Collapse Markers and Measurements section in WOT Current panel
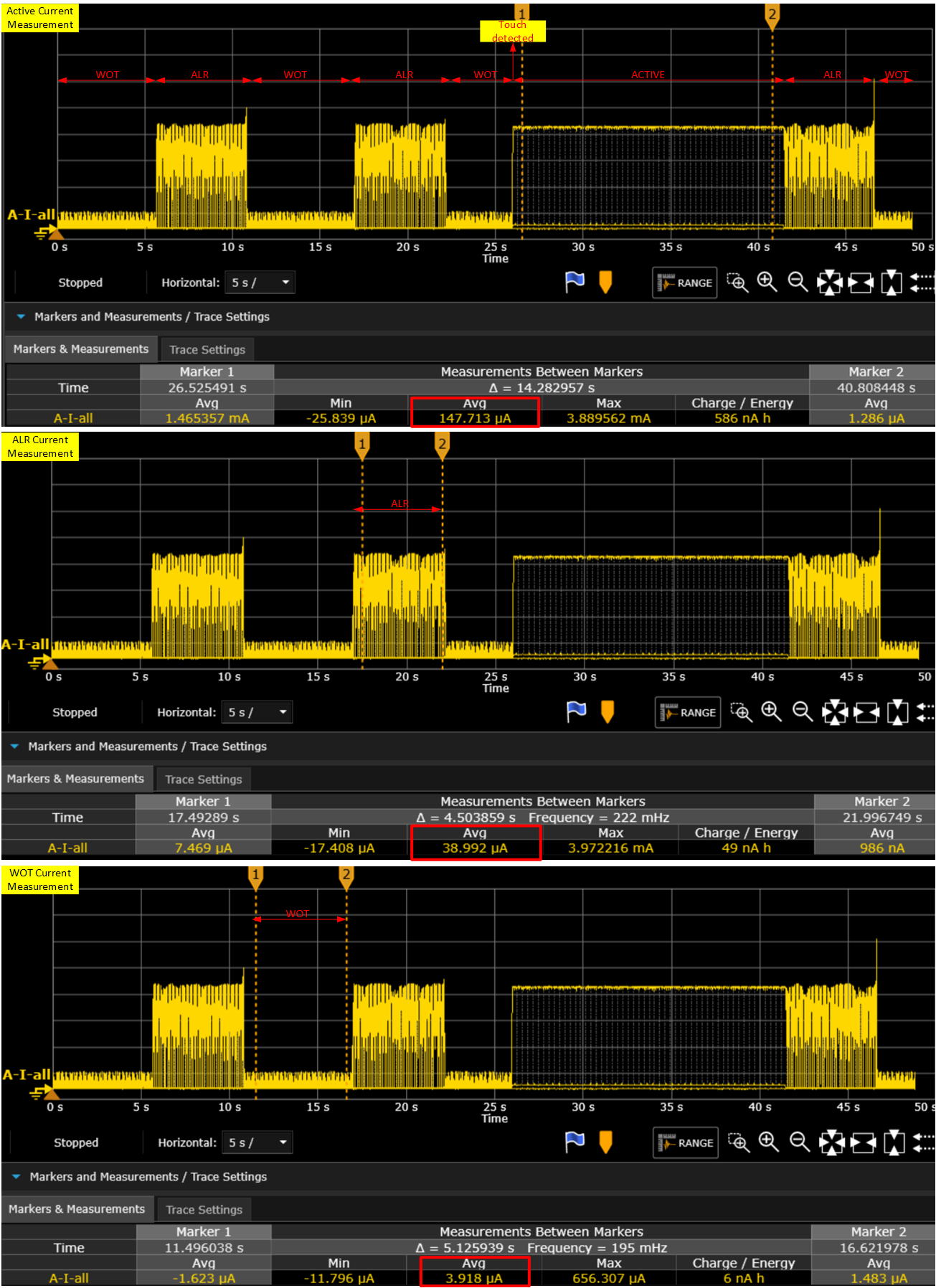The height and width of the screenshot is (1288, 936). click(x=16, y=1177)
